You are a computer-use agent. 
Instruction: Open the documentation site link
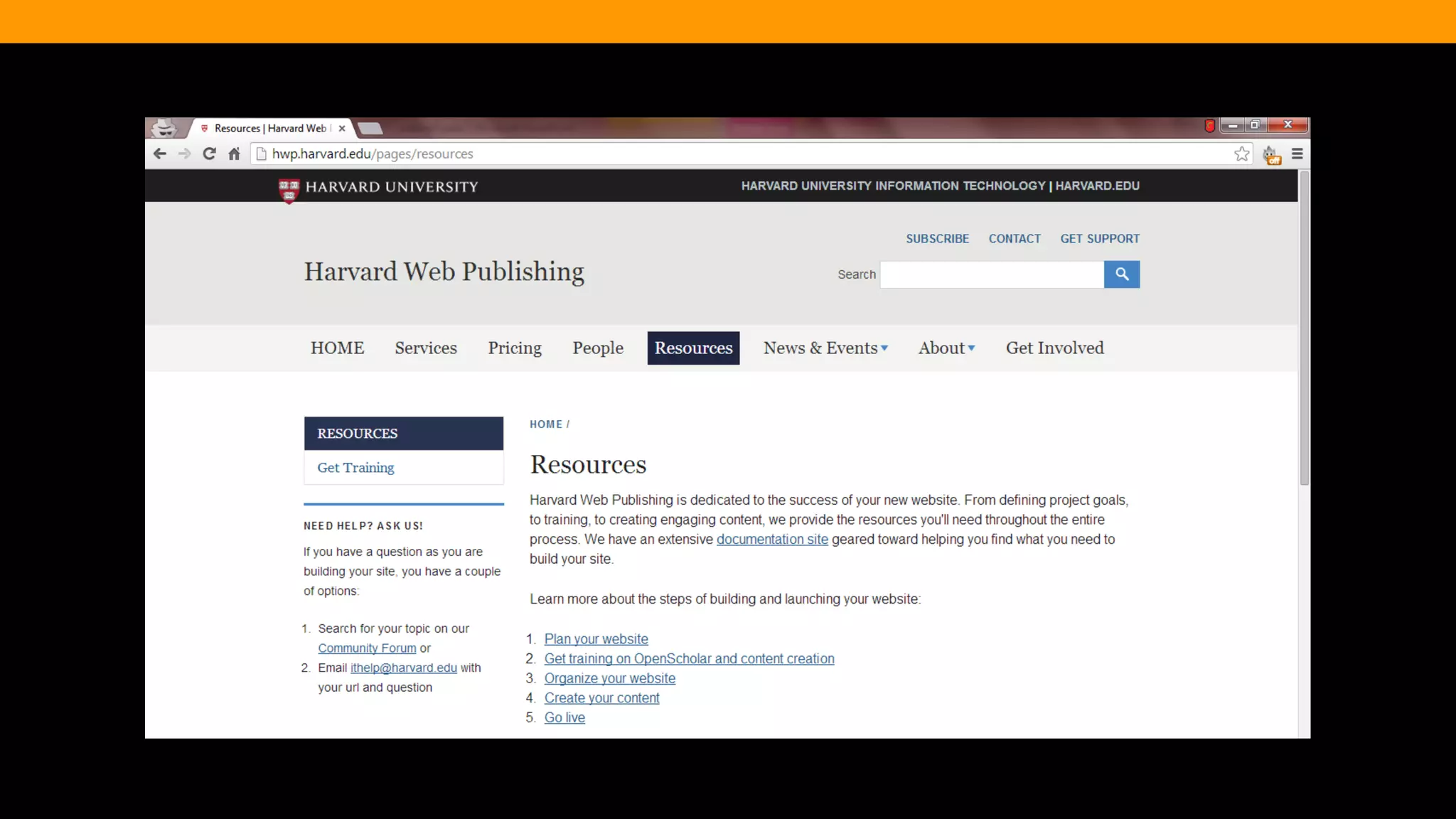(772, 539)
